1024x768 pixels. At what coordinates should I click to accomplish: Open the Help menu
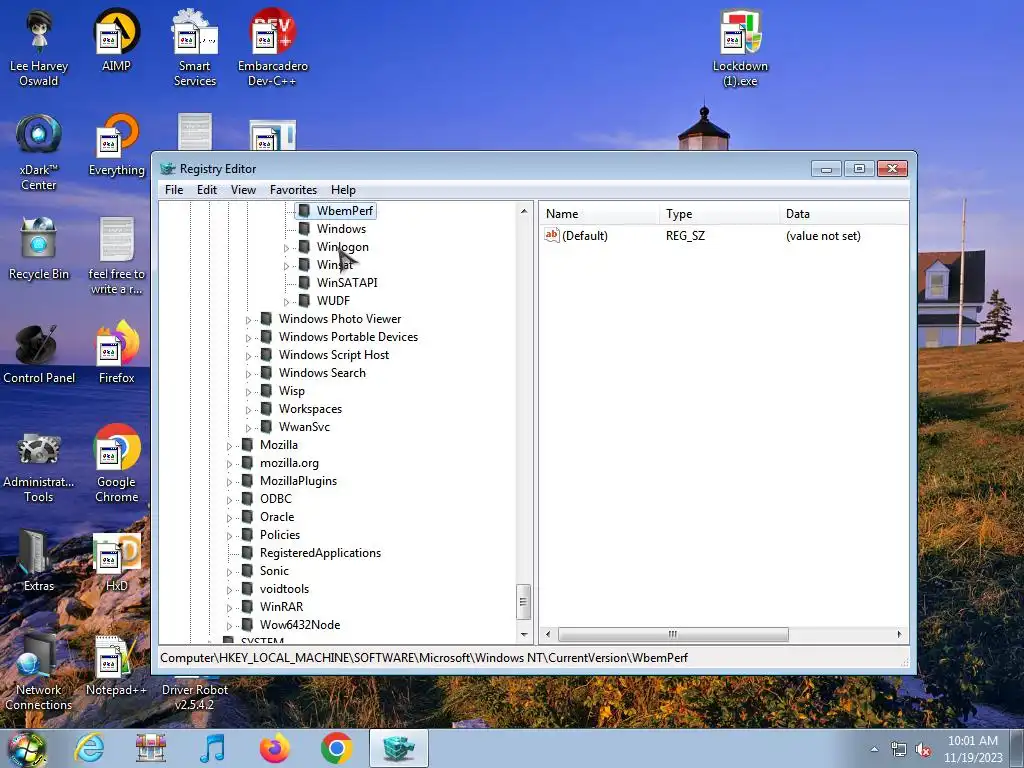click(x=343, y=189)
